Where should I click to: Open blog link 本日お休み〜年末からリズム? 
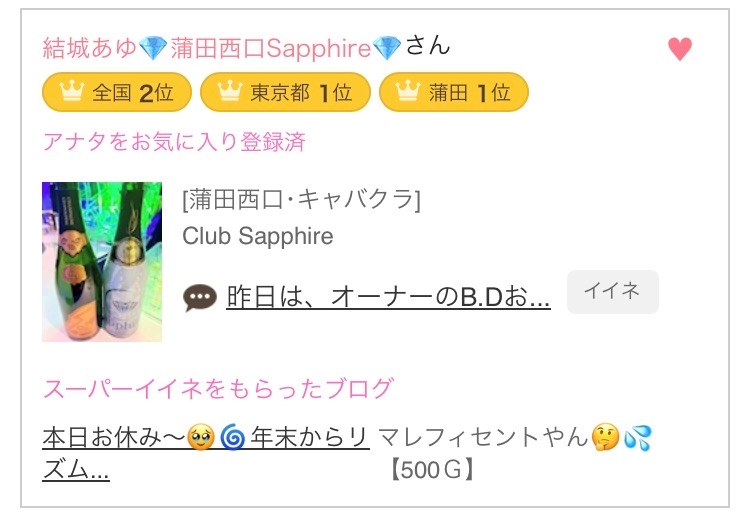pos(206,453)
